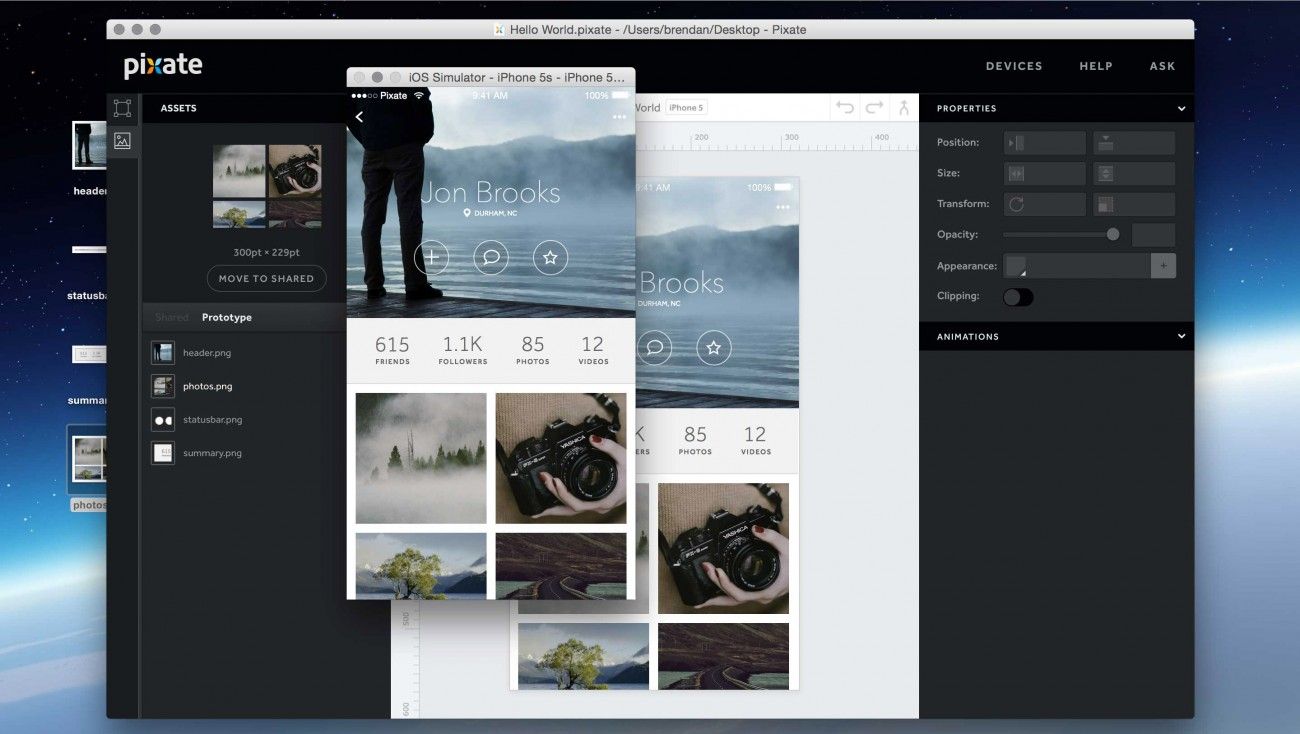The height and width of the screenshot is (734, 1300).
Task: Adjust the Opacity slider handle
Action: [1113, 234]
